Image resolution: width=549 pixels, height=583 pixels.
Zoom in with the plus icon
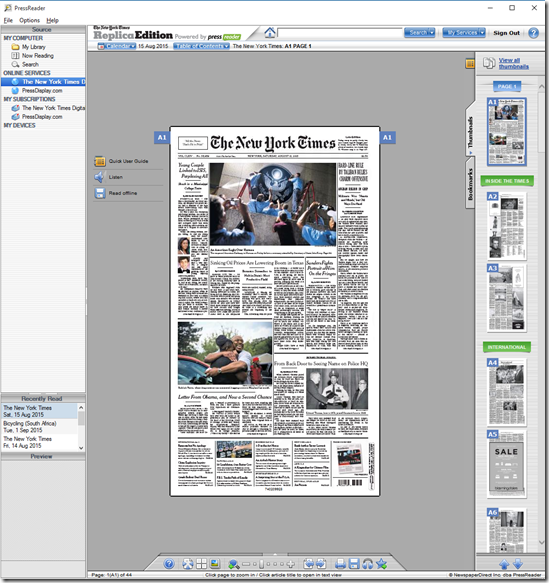(291, 564)
